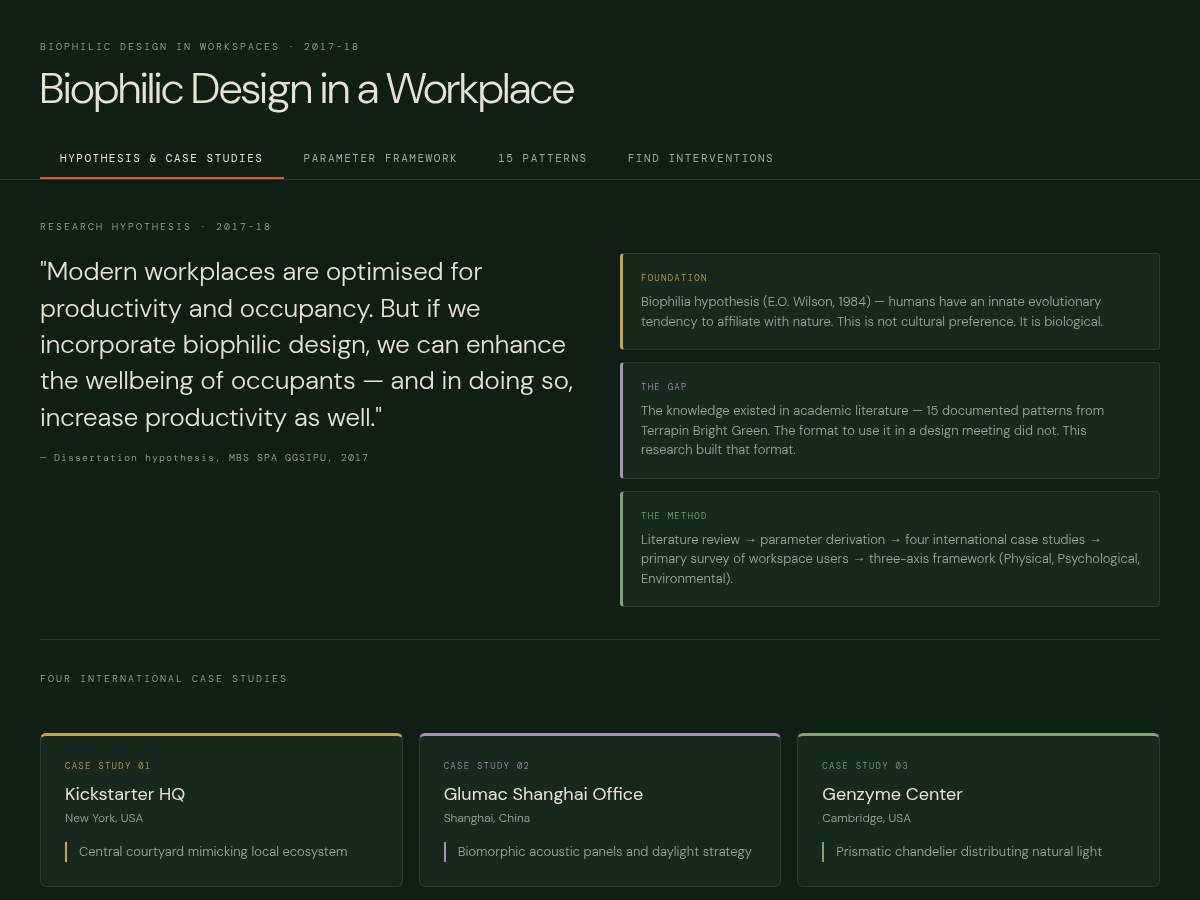1200x900 pixels.
Task: Click Biomorphic acoustic panels and daylight strategy text
Action: [604, 852]
